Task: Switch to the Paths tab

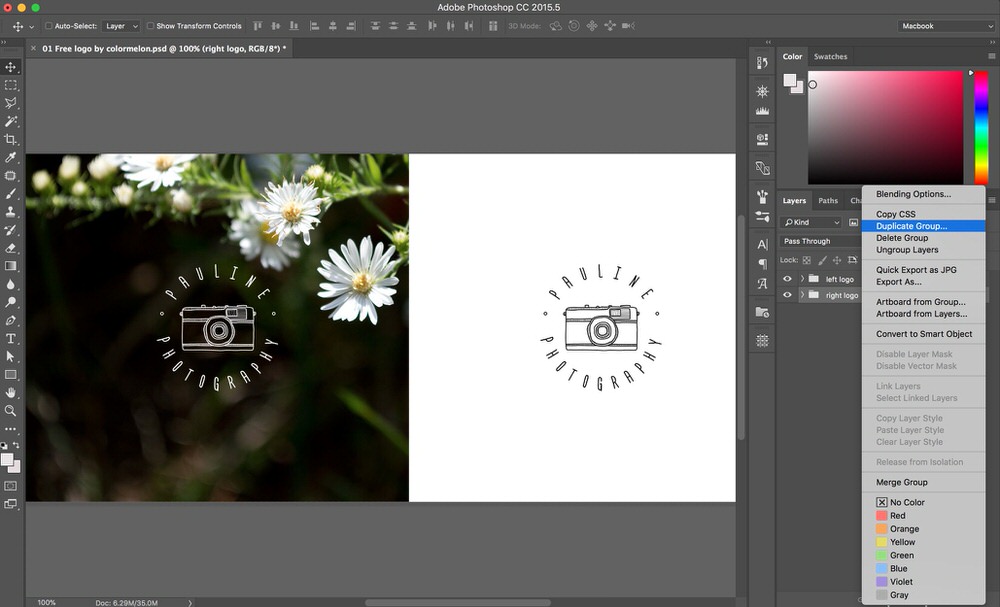Action: pyautogui.click(x=828, y=200)
